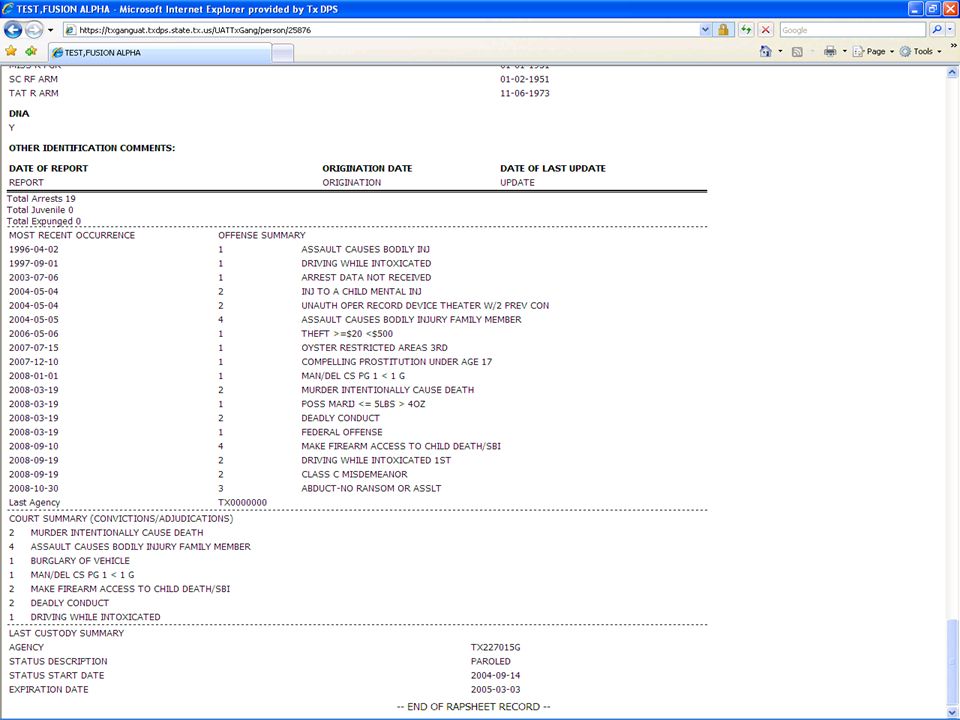Viewport: 960px width, 720px height.
Task: Click the 'TAT R ARM' entry
Action: (34, 93)
